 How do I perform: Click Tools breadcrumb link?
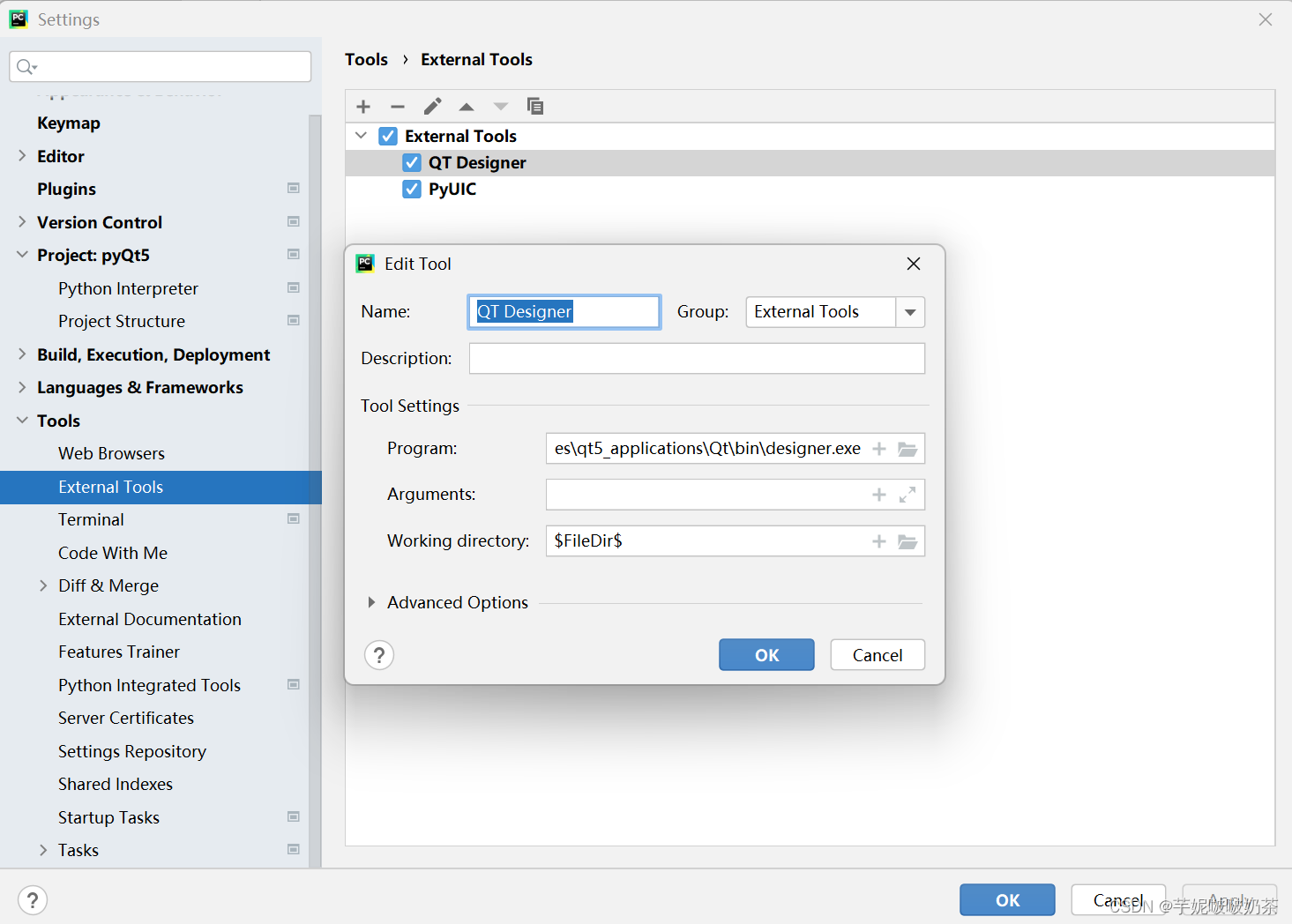click(366, 59)
